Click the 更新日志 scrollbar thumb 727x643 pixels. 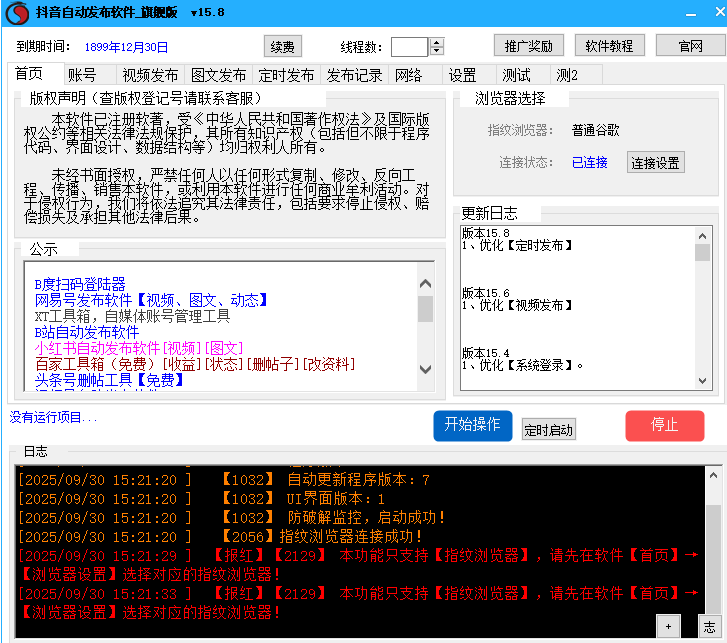pos(702,252)
